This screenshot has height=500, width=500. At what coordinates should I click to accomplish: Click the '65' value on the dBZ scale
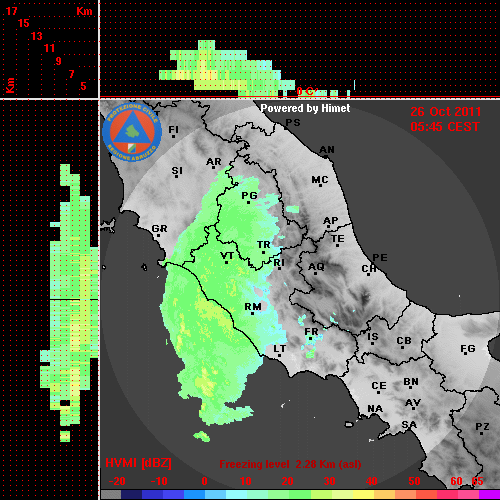tap(477, 481)
